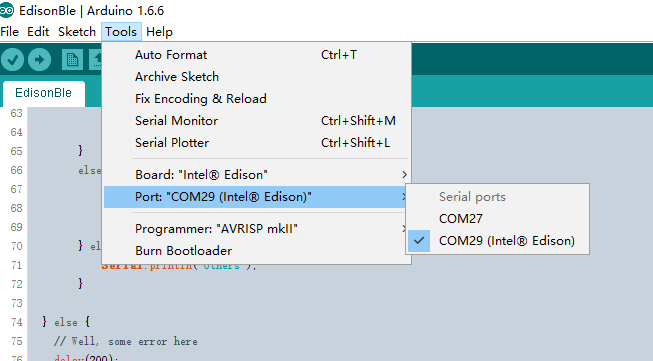Click the Arduino logo in title bar
Viewport: 653px width, 361px height.
(7, 10)
